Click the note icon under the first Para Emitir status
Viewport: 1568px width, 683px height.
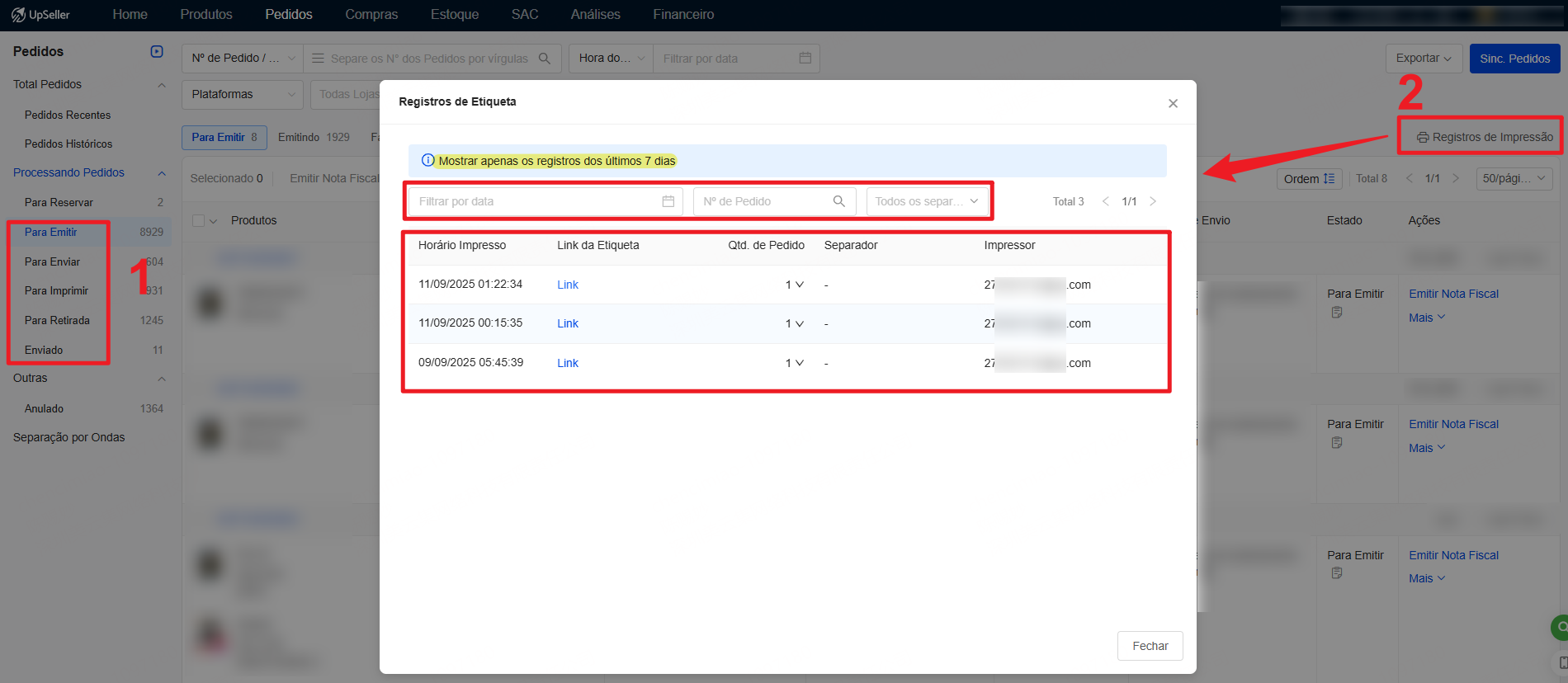click(1337, 312)
